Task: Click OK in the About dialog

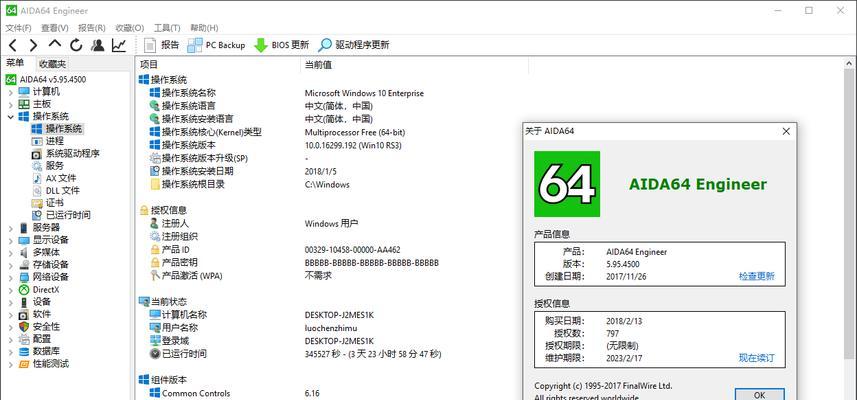Action: 759,394
